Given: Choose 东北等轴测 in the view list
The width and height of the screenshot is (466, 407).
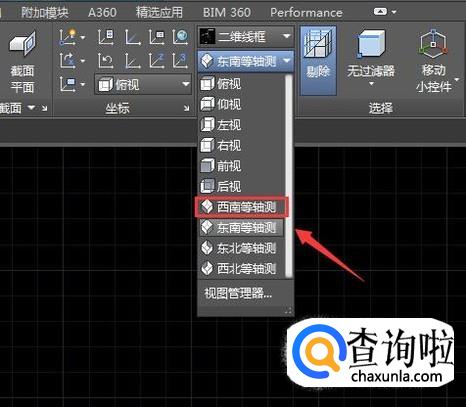Looking at the screenshot, I should pos(241,248).
